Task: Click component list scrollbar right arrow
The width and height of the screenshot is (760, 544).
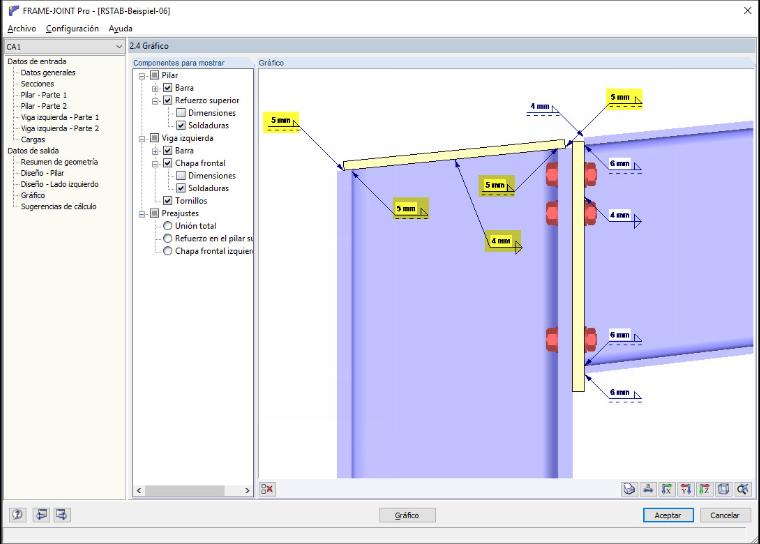Action: [247, 491]
